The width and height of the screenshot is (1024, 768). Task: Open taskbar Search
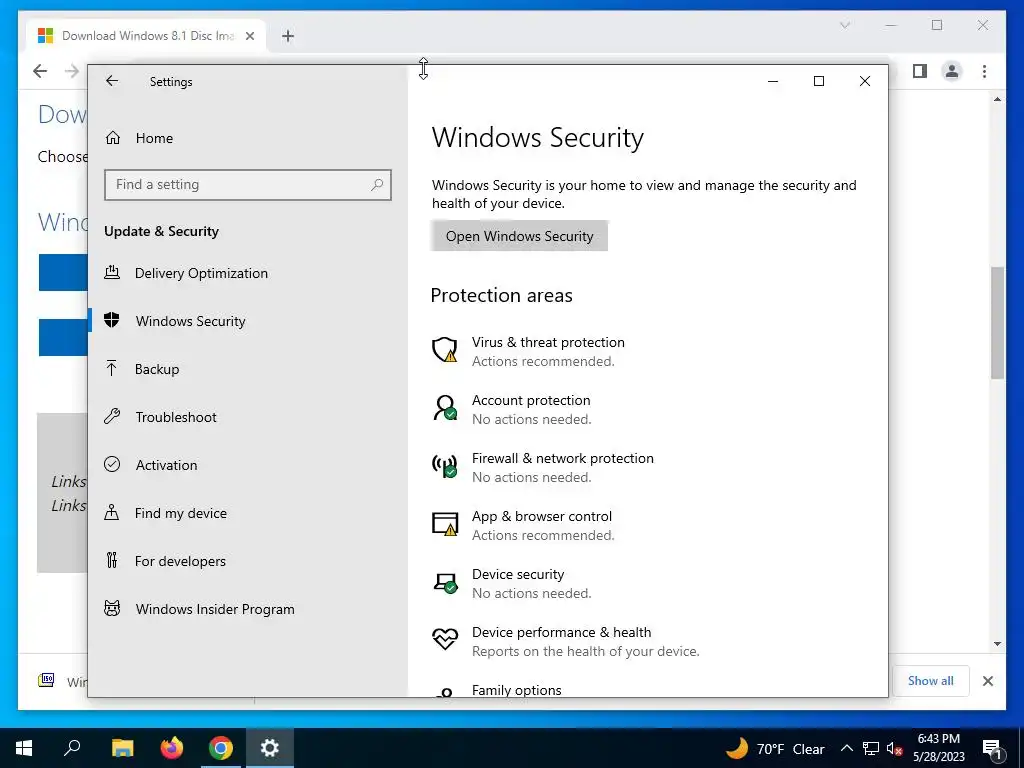coord(72,748)
